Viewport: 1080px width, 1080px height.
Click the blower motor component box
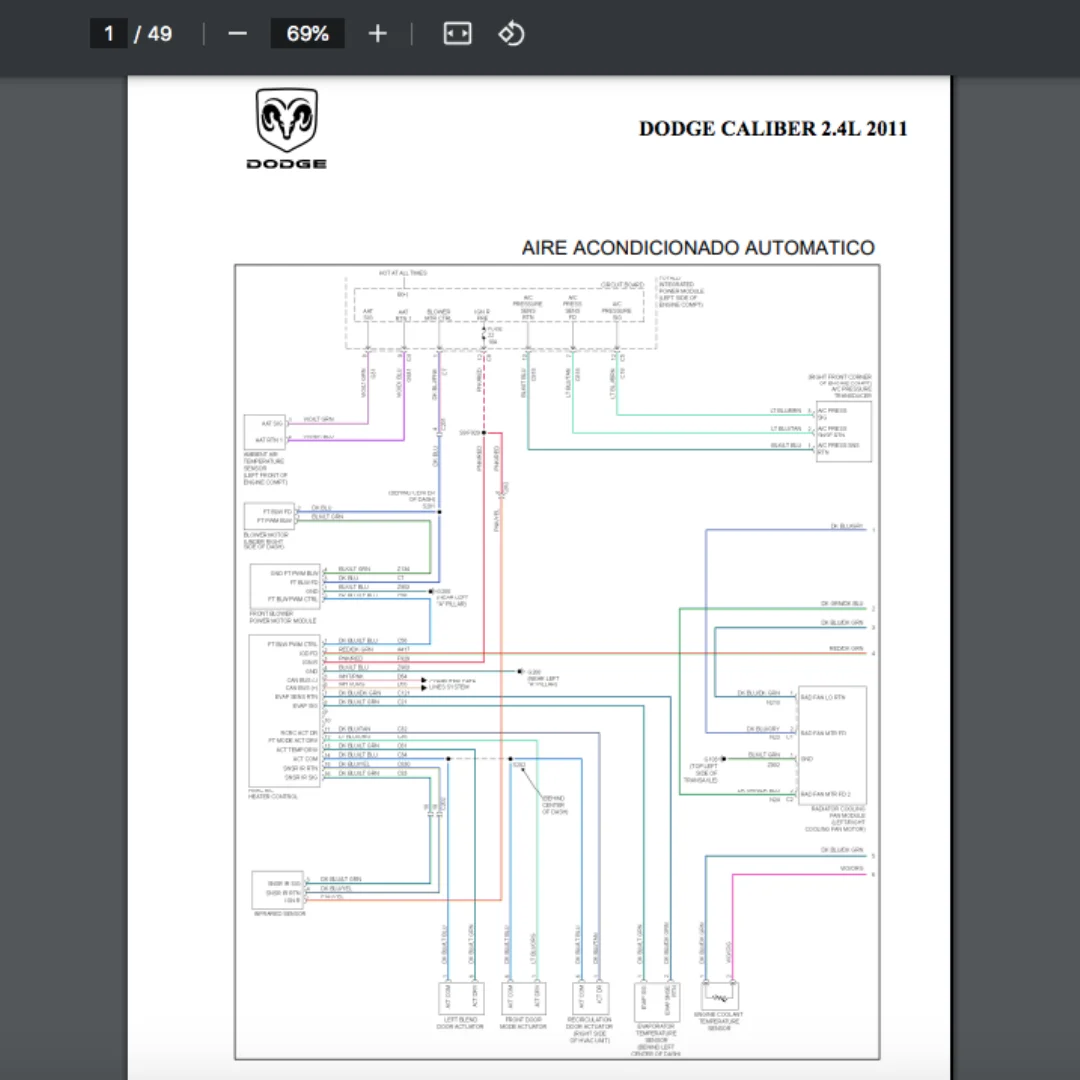coord(269,516)
